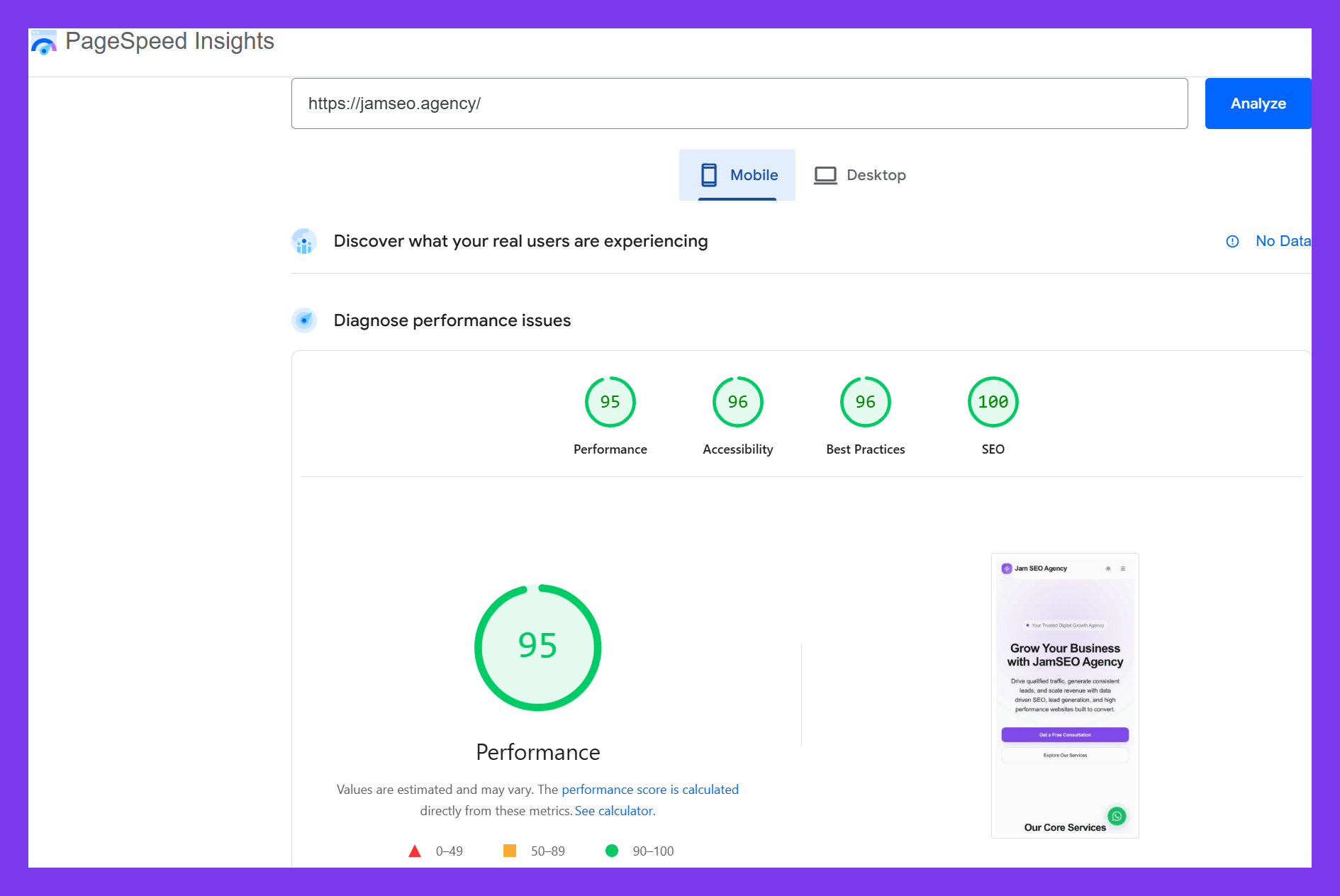Select the phone icon on Mobile tab
Viewport: 1340px width, 896px height.
coord(708,174)
